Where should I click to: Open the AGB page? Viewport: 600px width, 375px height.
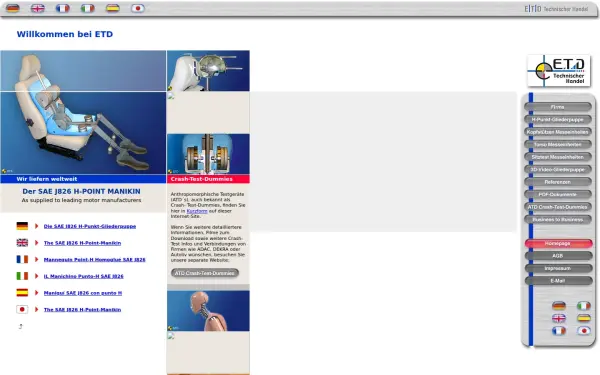558,256
